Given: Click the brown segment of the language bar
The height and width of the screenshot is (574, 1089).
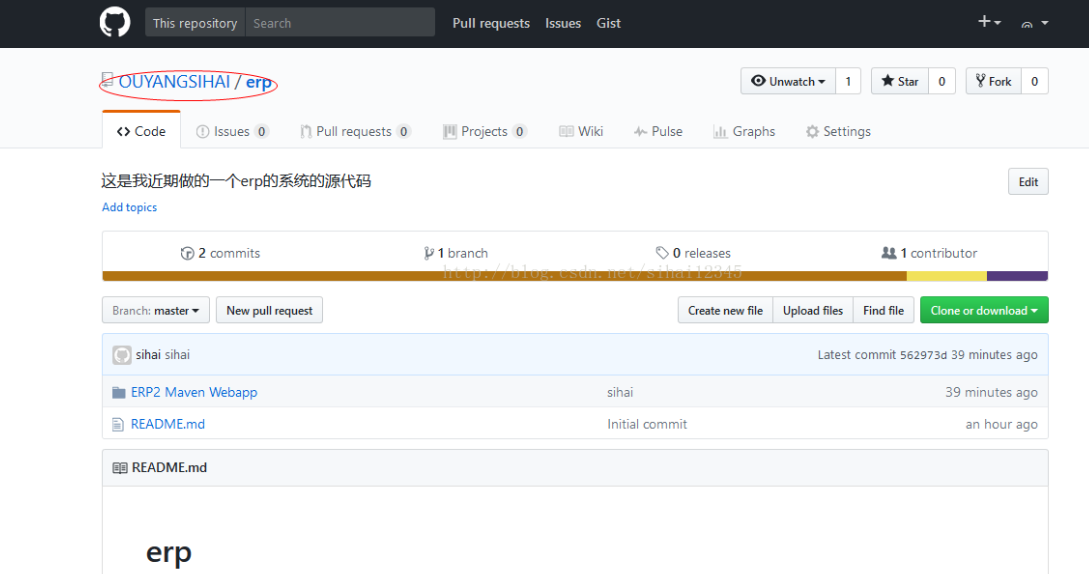Looking at the screenshot, I should [504, 276].
